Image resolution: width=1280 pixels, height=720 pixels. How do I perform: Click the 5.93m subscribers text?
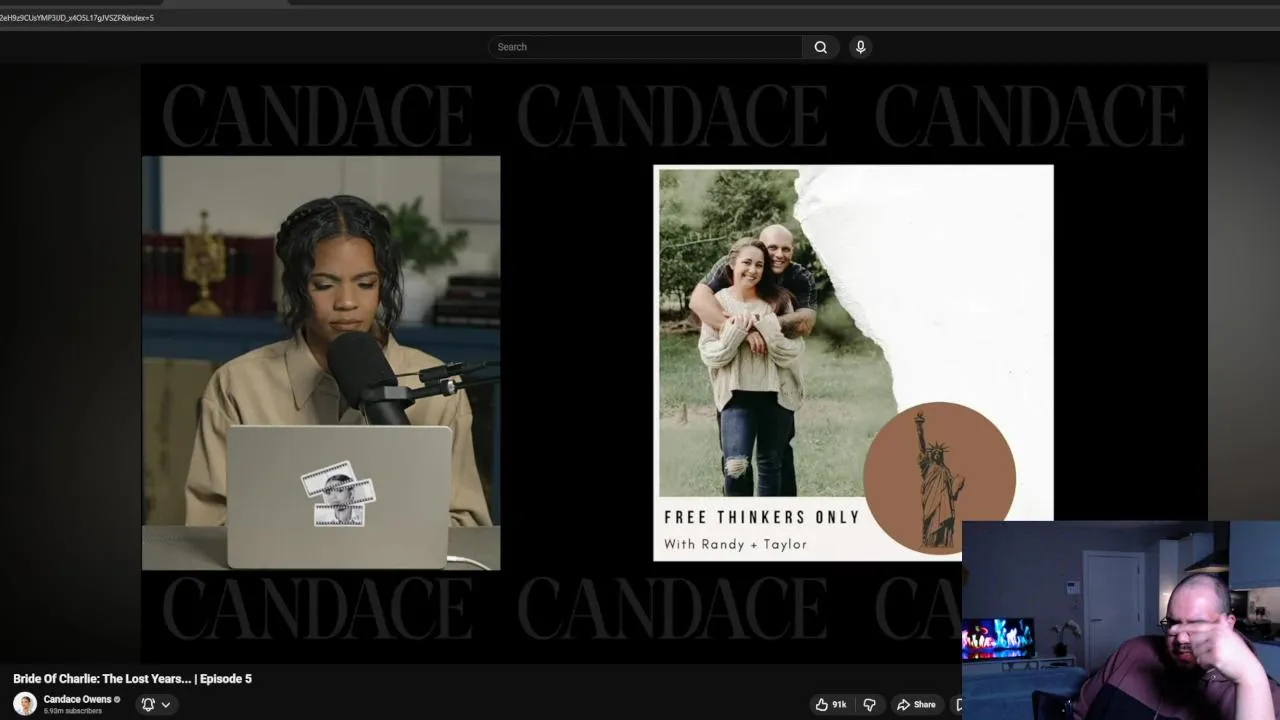pyautogui.click(x=73, y=711)
